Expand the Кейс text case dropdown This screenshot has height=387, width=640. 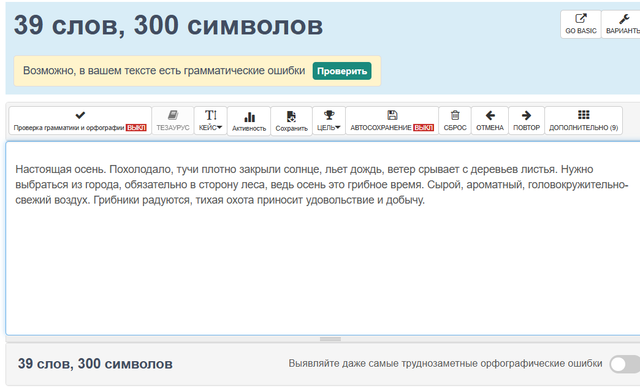coord(211,121)
